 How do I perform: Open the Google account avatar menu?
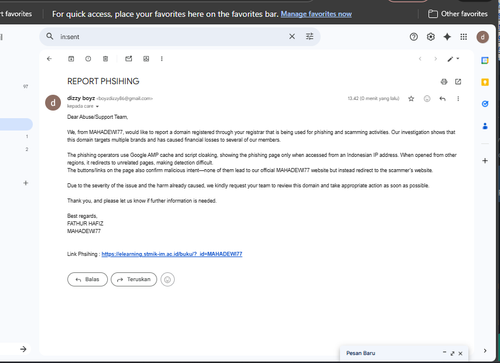click(x=482, y=37)
